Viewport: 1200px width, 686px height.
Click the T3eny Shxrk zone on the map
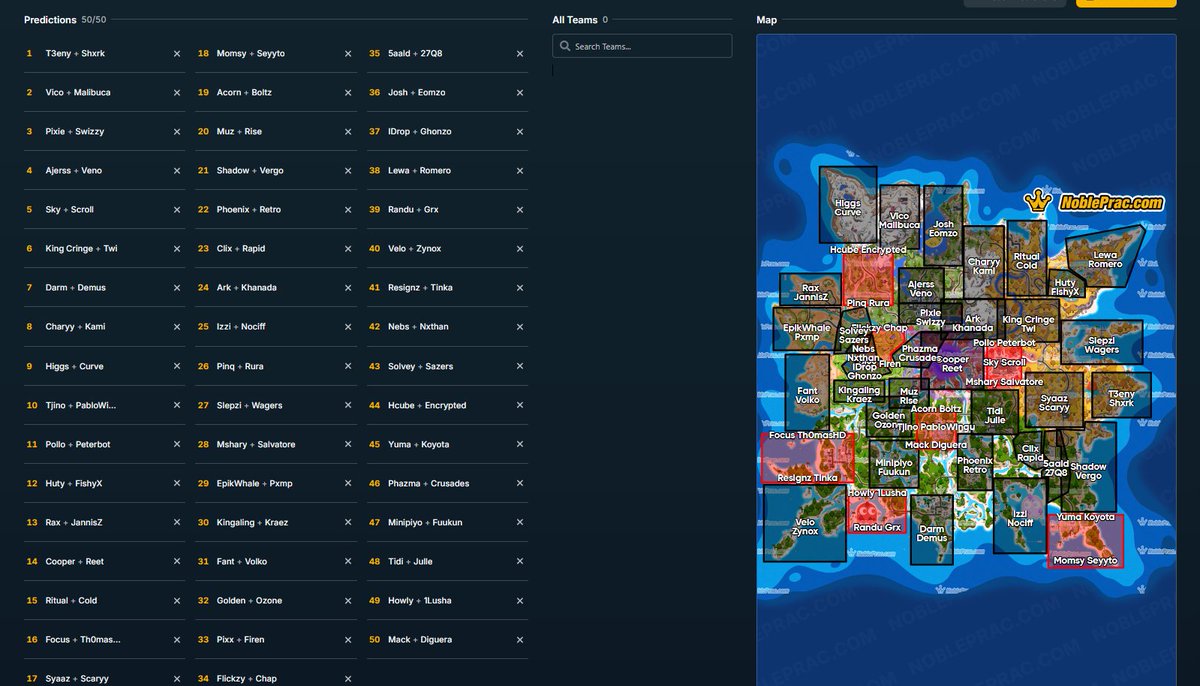pos(1121,397)
